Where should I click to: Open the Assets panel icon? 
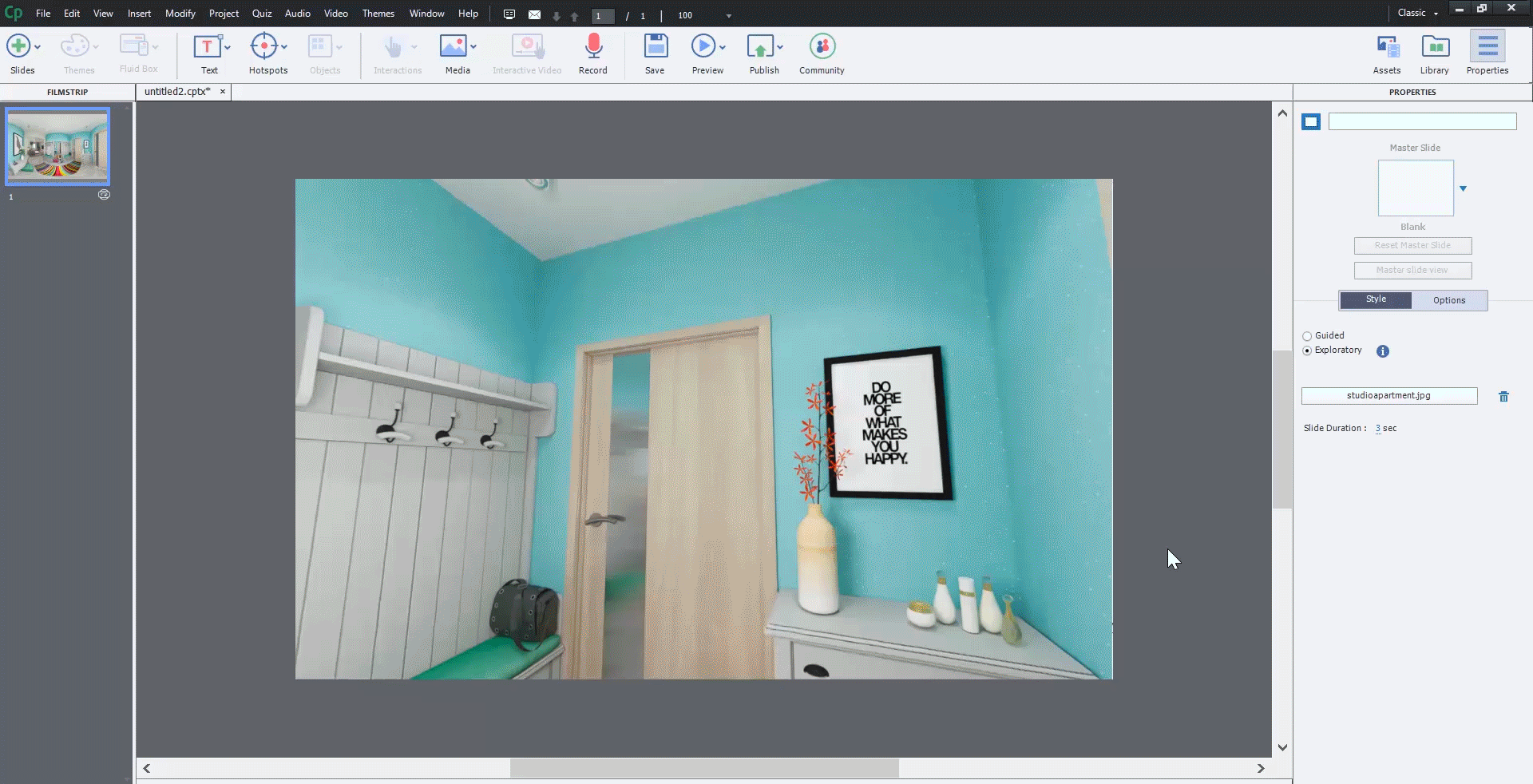(x=1387, y=48)
